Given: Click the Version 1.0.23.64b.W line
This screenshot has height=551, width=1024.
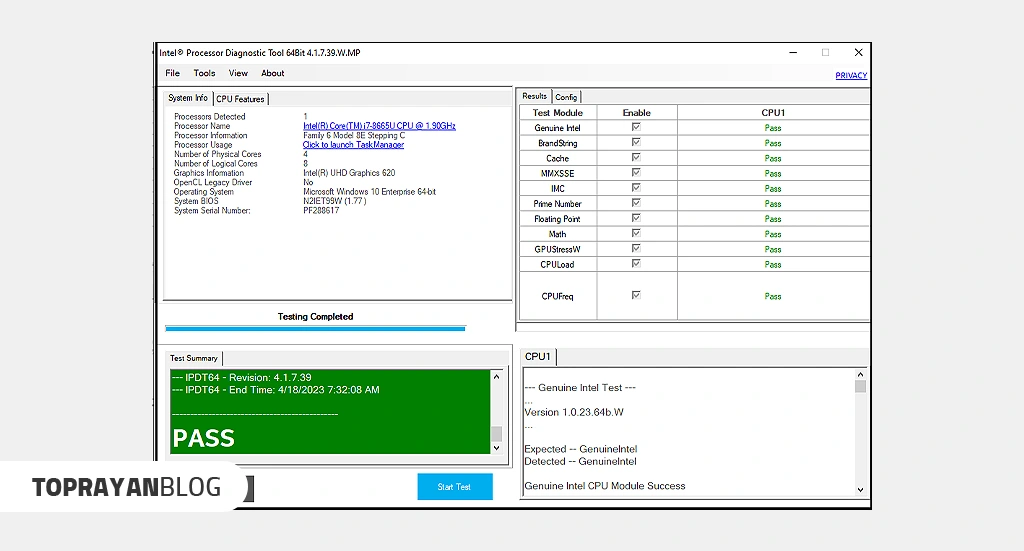Looking at the screenshot, I should 574,412.
